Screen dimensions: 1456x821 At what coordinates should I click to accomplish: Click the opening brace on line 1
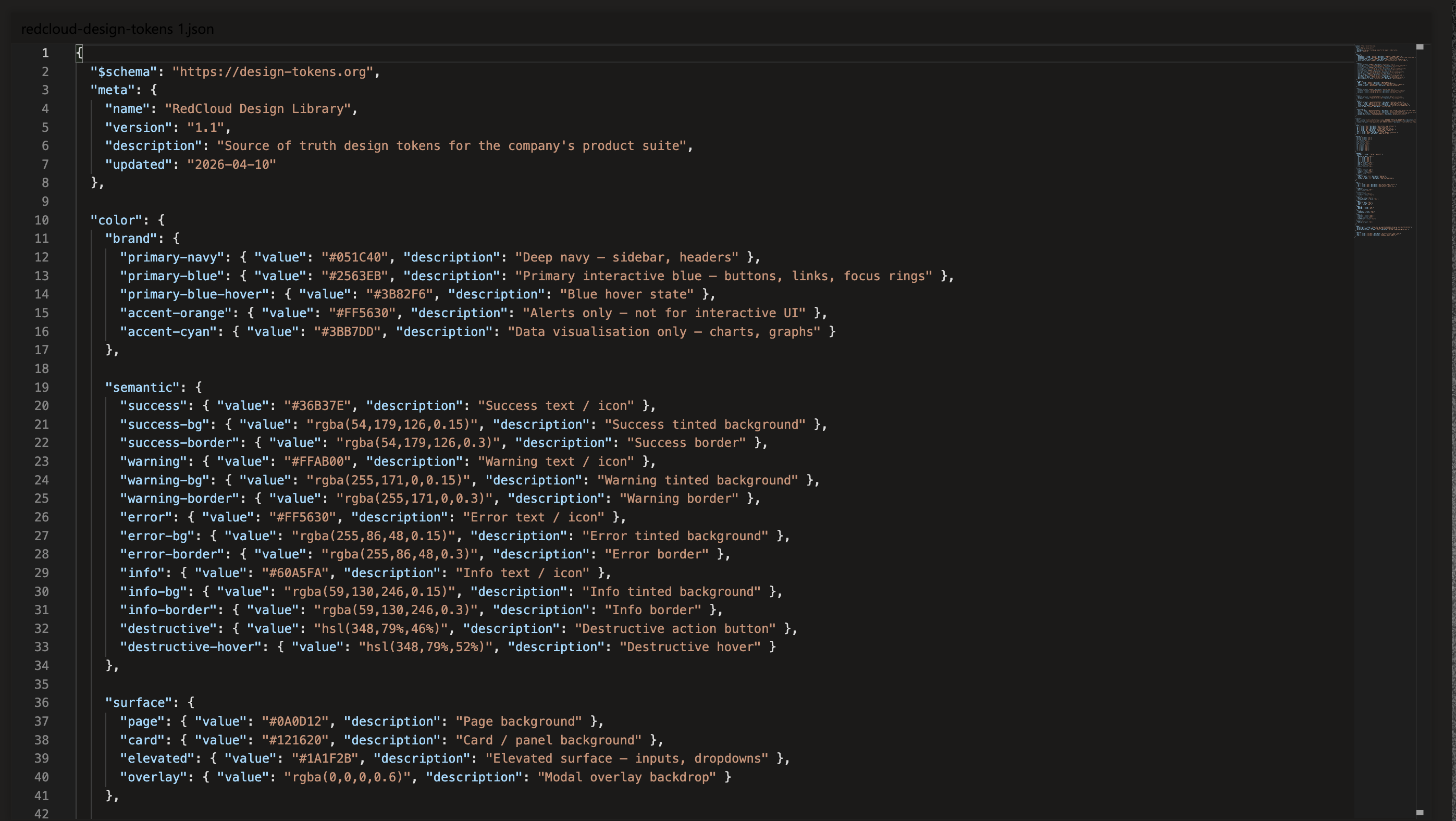click(x=80, y=53)
